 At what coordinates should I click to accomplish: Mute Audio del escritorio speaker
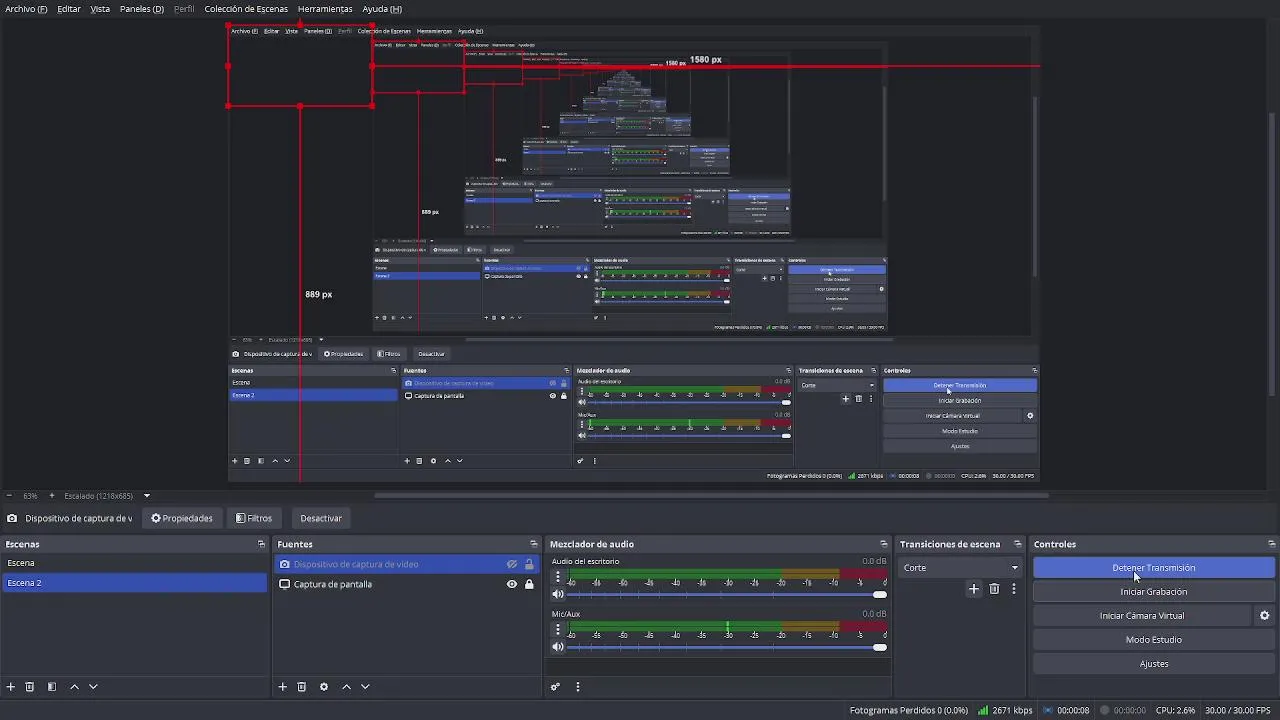(x=558, y=595)
